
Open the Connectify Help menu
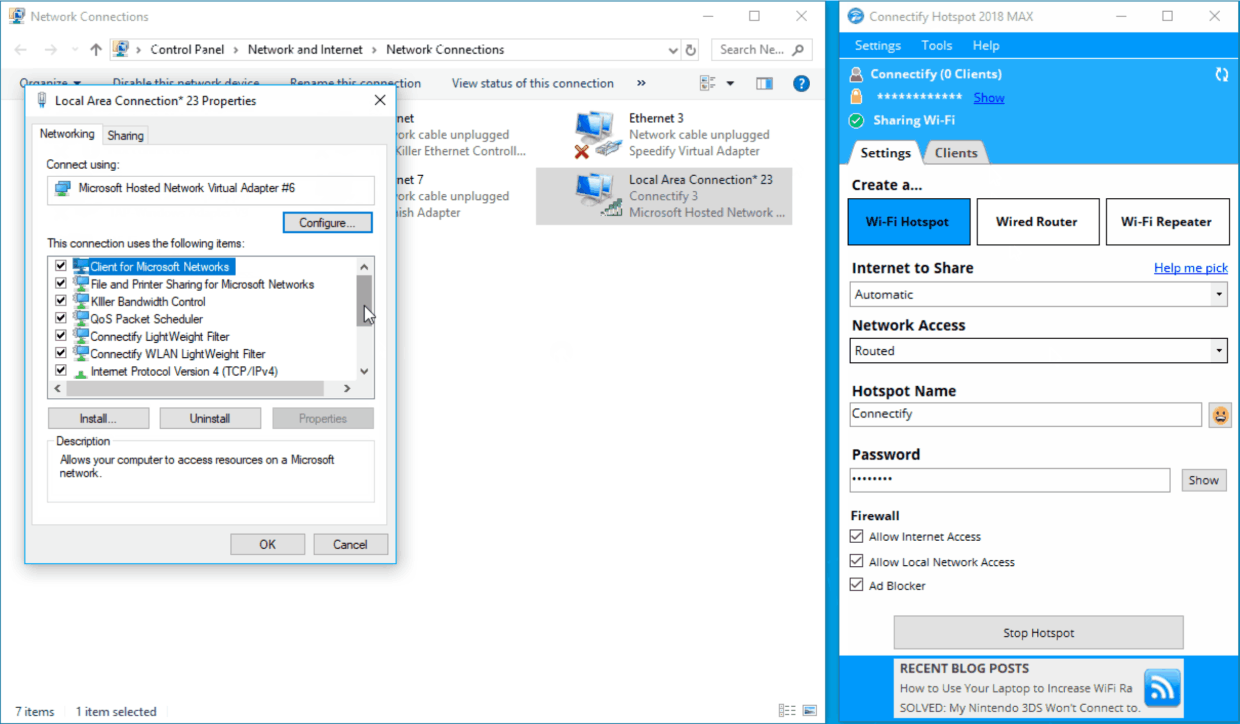coord(986,45)
